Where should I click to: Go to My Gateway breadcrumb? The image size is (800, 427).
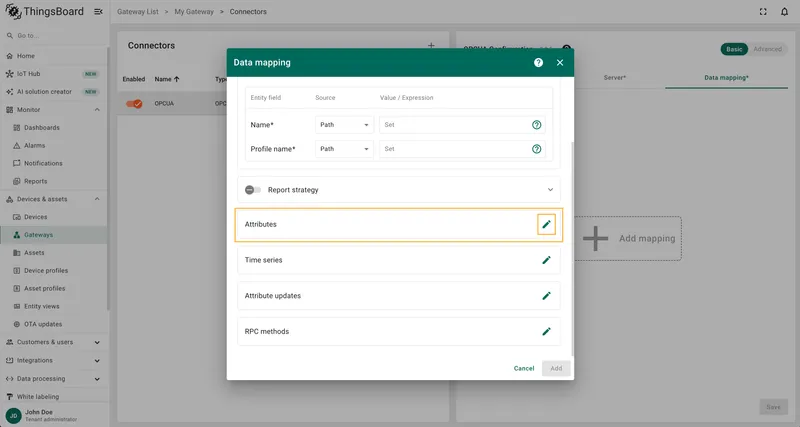[194, 11]
